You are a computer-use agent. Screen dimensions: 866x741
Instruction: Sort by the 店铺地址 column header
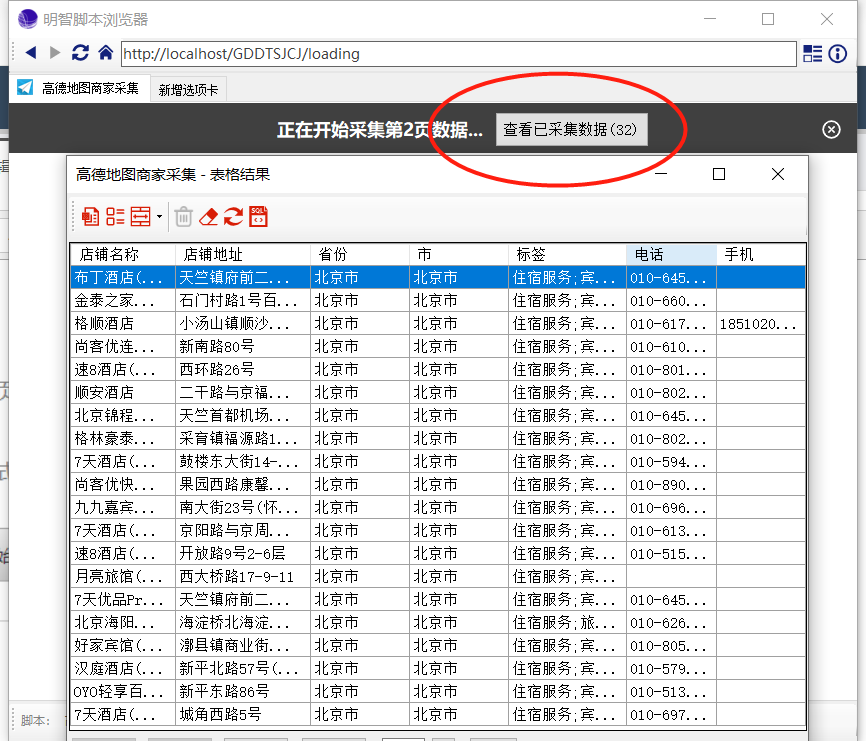(x=243, y=255)
